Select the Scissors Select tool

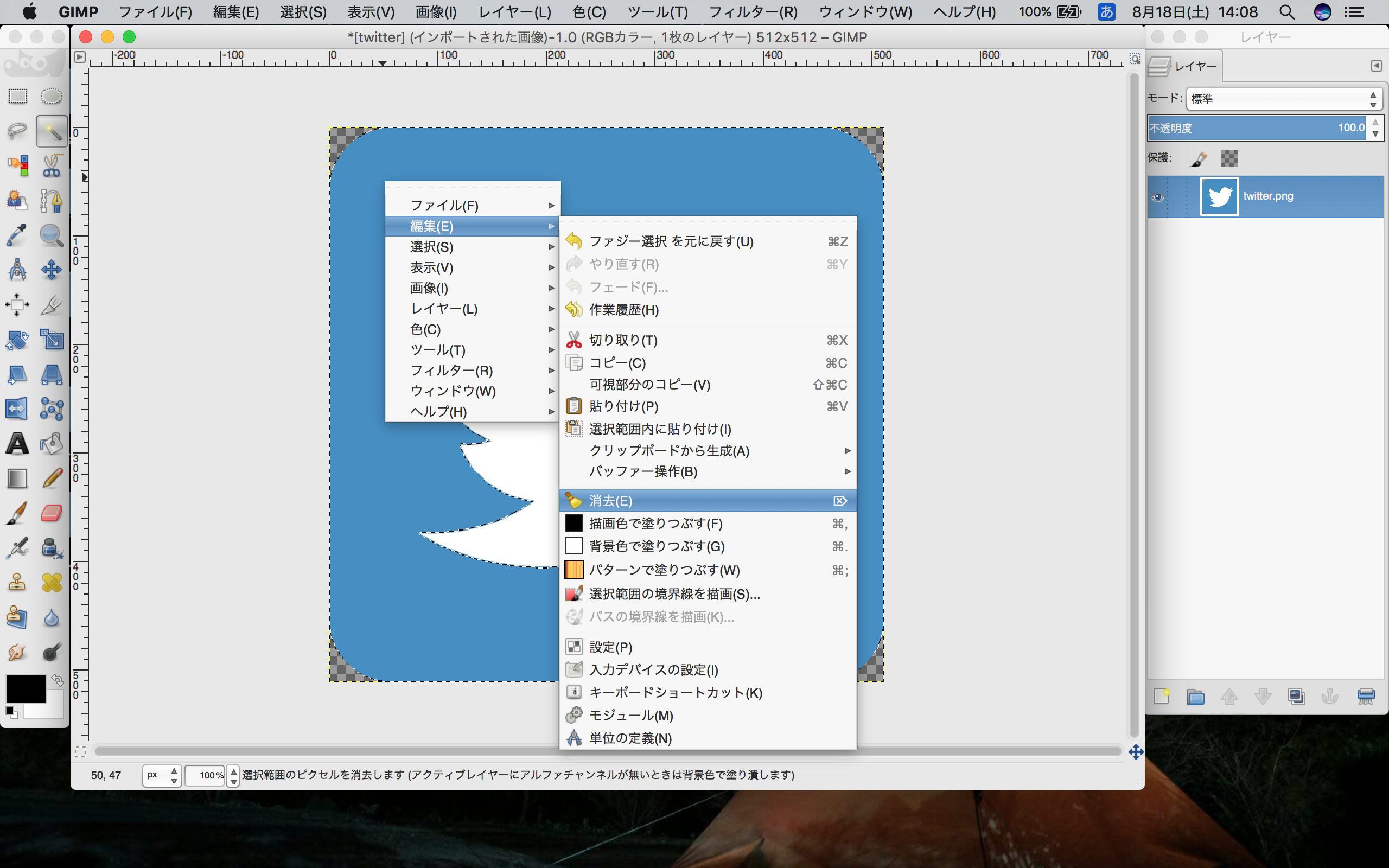51,166
